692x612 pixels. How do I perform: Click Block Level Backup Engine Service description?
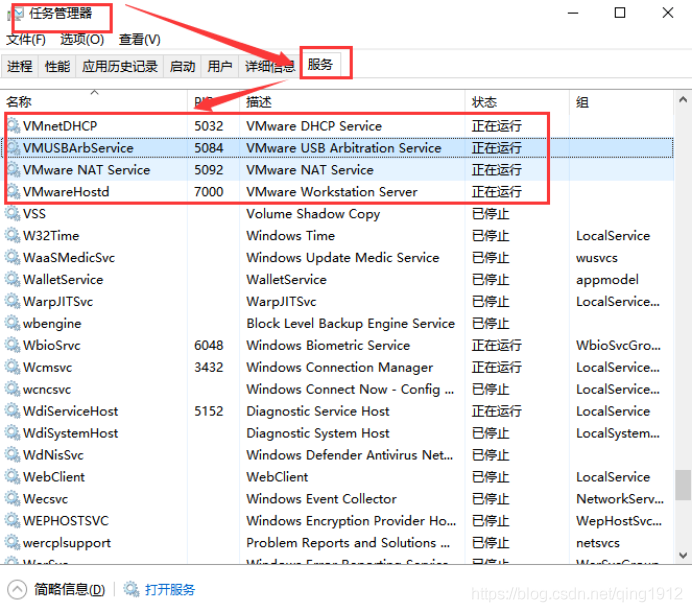[x=350, y=323]
